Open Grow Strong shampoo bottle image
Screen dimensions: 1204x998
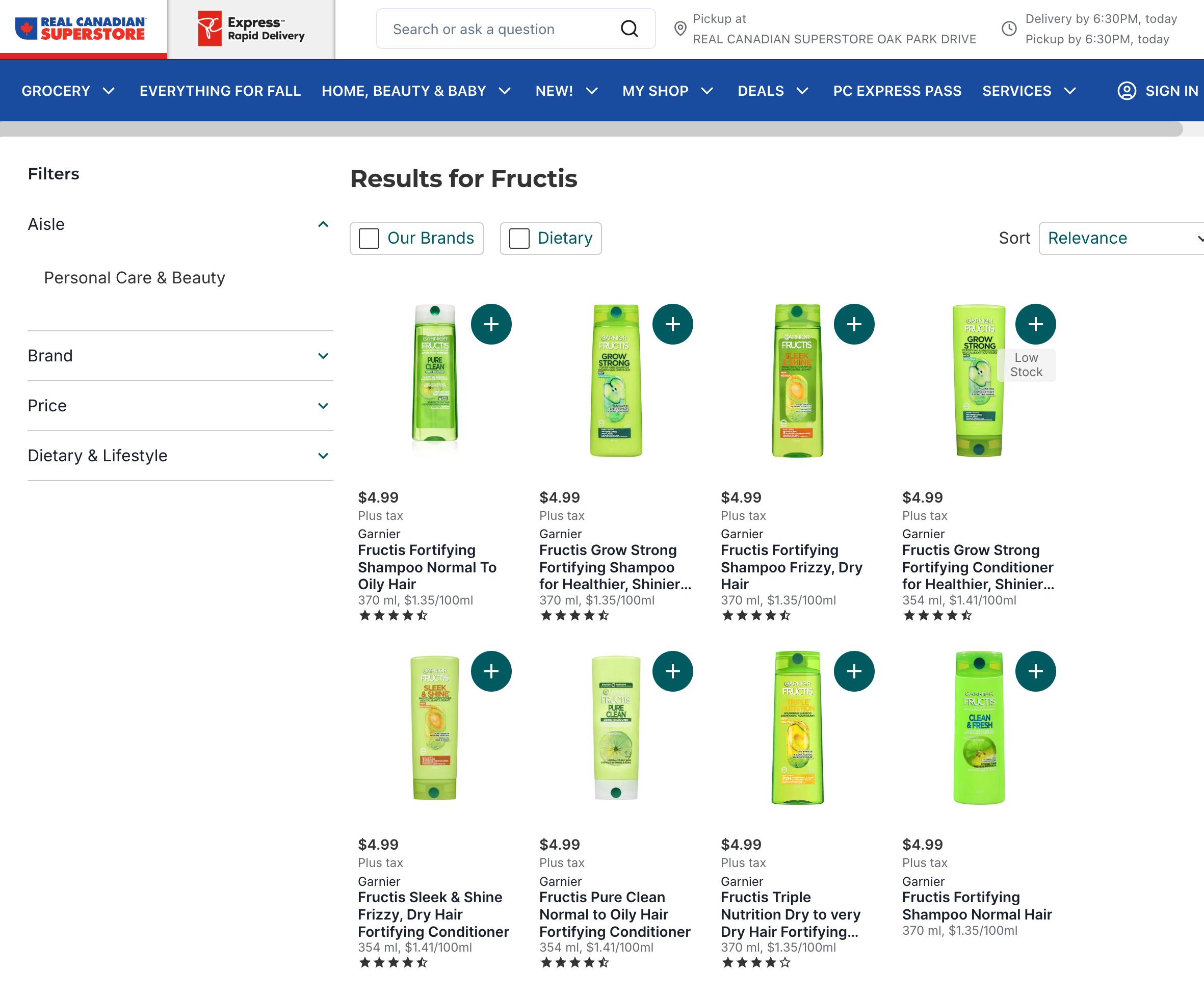(x=616, y=380)
